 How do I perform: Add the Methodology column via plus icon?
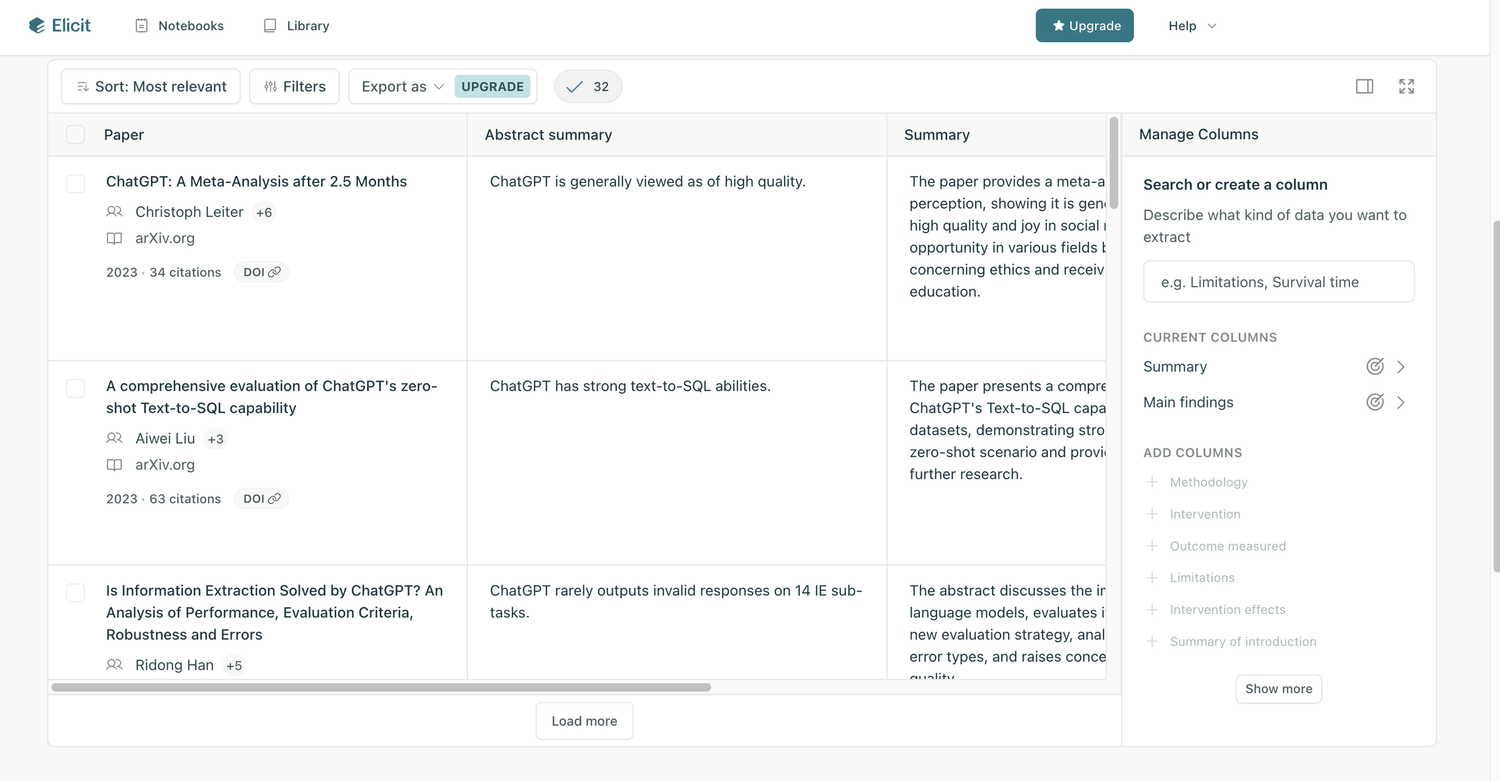point(1152,482)
